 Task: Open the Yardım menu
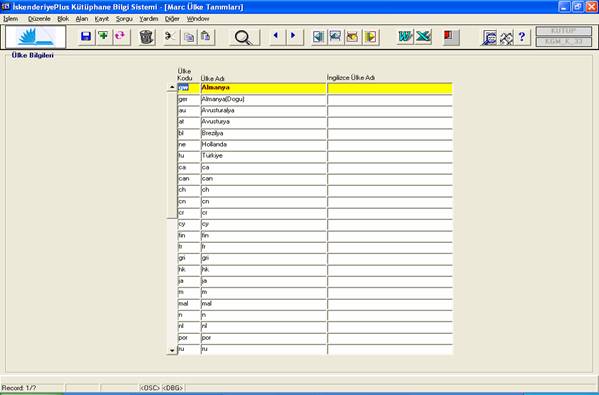149,19
